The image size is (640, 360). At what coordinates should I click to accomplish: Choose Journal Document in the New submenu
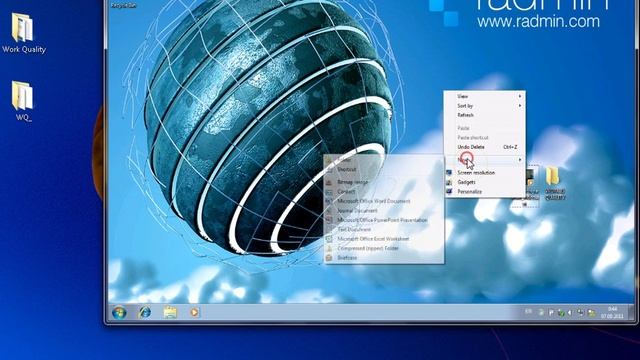pyautogui.click(x=384, y=211)
